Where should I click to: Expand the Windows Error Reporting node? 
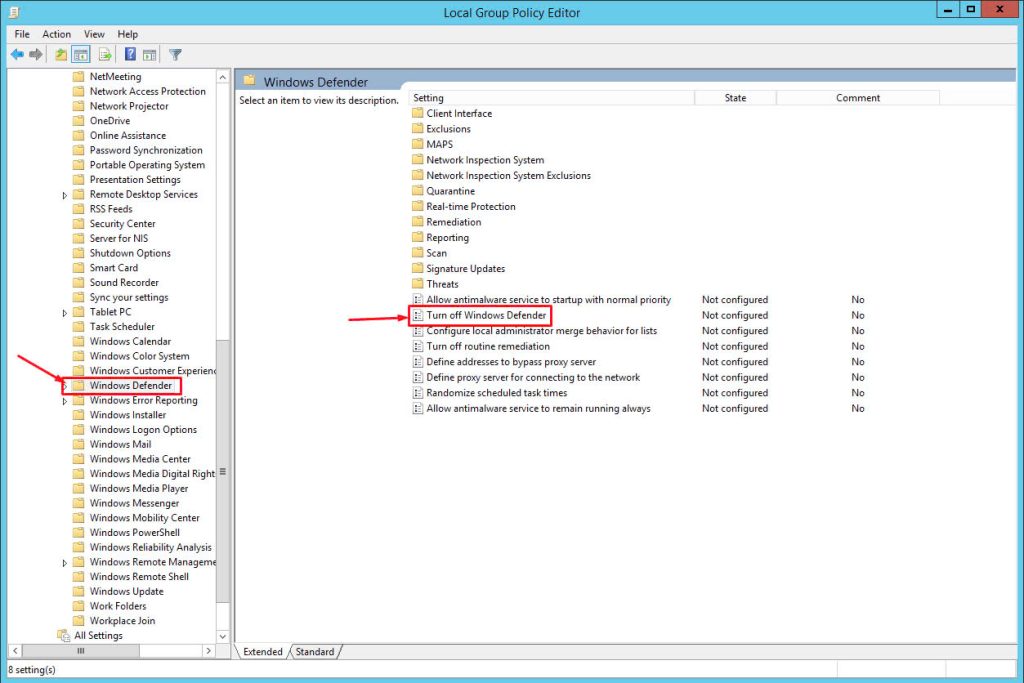[64, 401]
